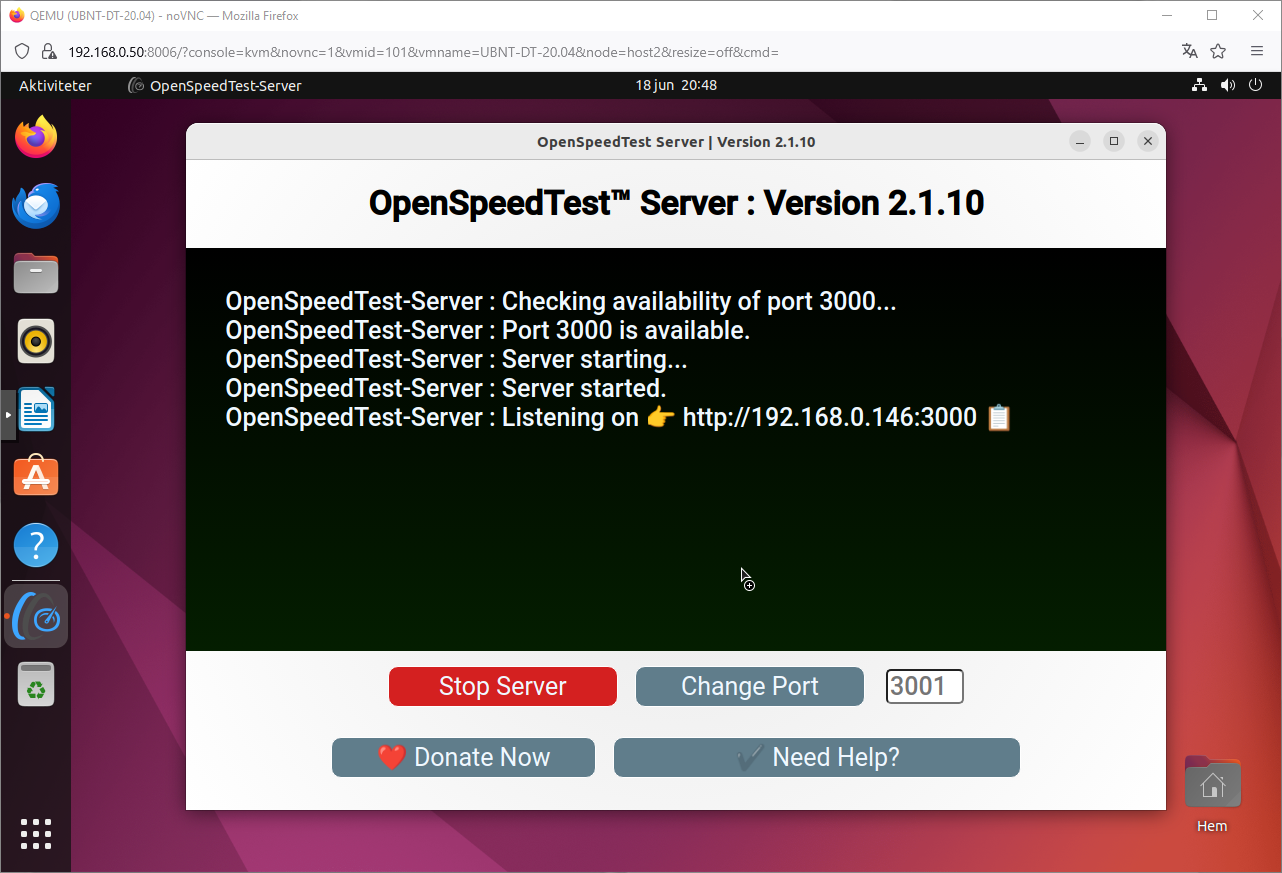Launch Rhythmbox from the dock
The width and height of the screenshot is (1282, 873).
36,341
